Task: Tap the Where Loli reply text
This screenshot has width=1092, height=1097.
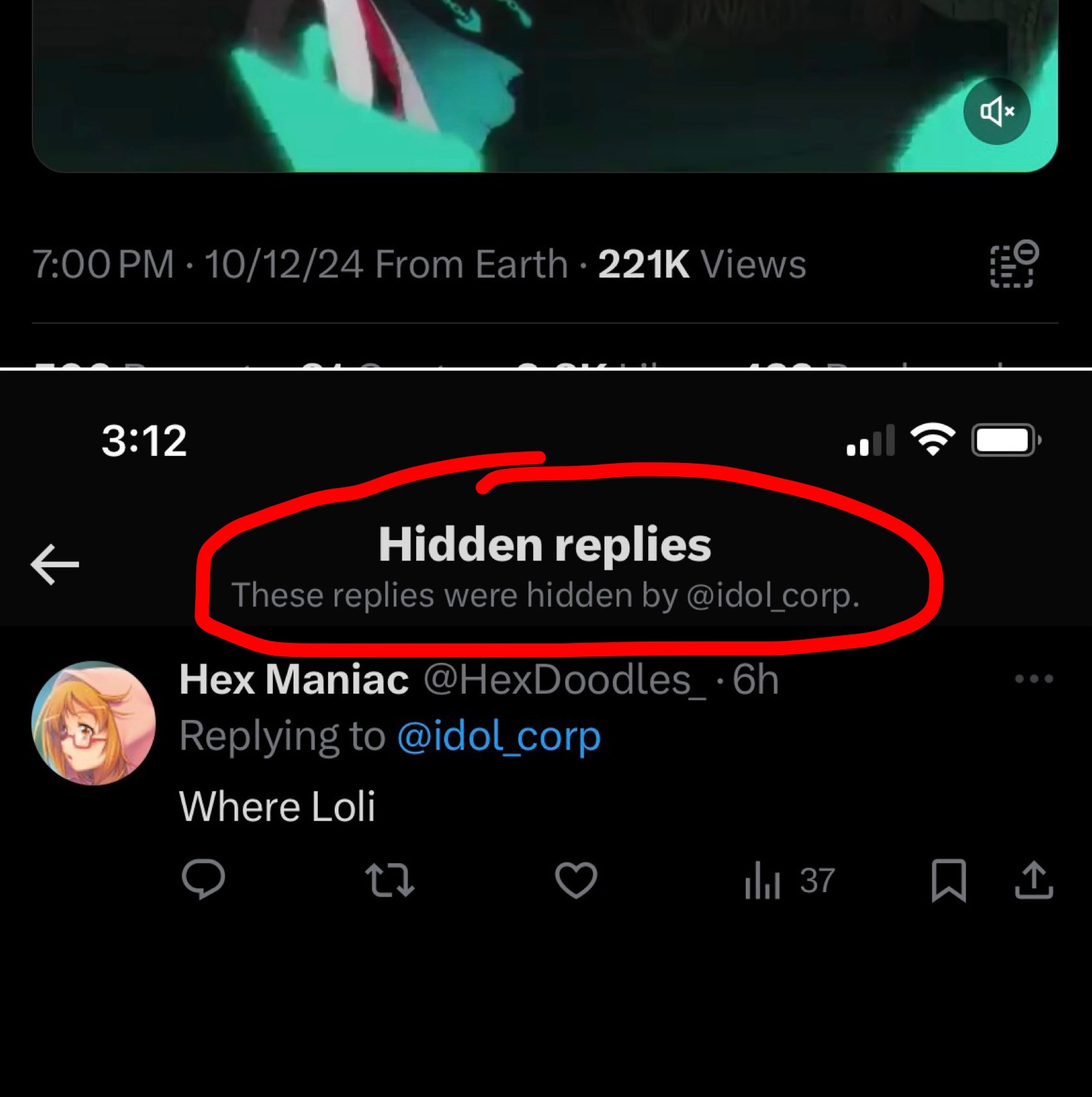Action: point(277,806)
